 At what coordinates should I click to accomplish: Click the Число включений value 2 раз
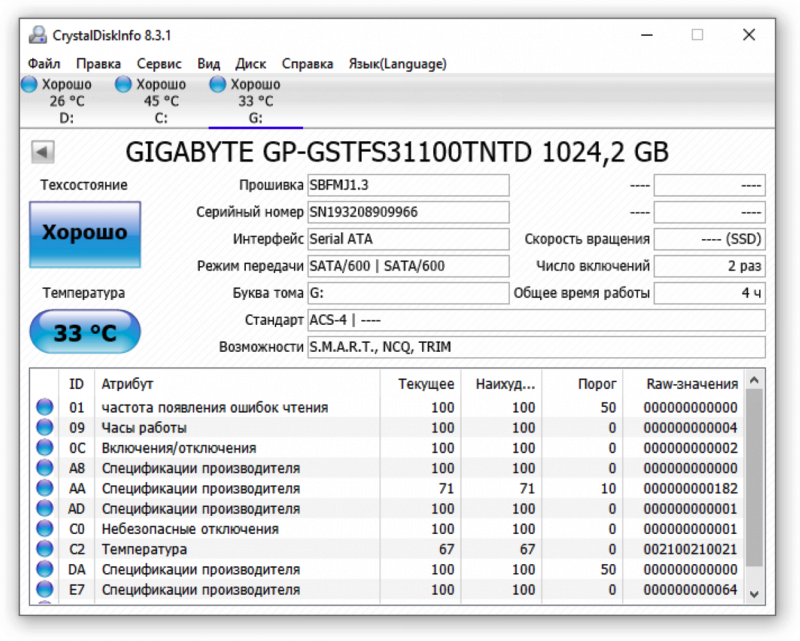pyautogui.click(x=710, y=266)
